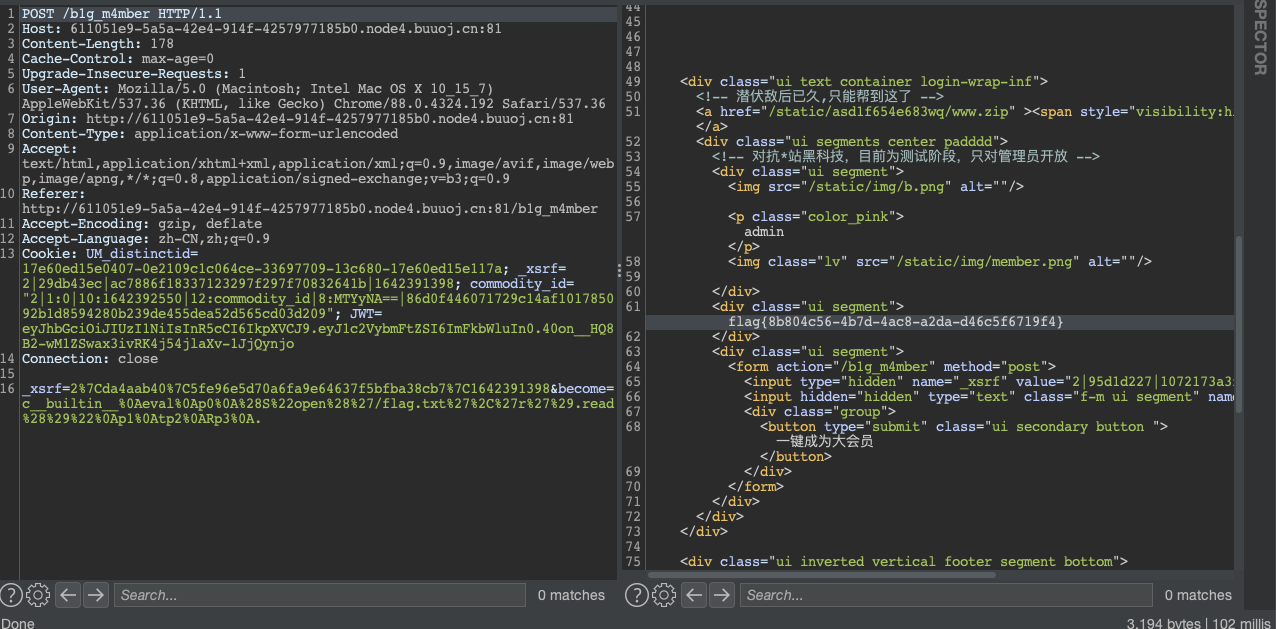Click the 'Content-Length: 178' header
The width and height of the screenshot is (1276, 629).
point(98,44)
